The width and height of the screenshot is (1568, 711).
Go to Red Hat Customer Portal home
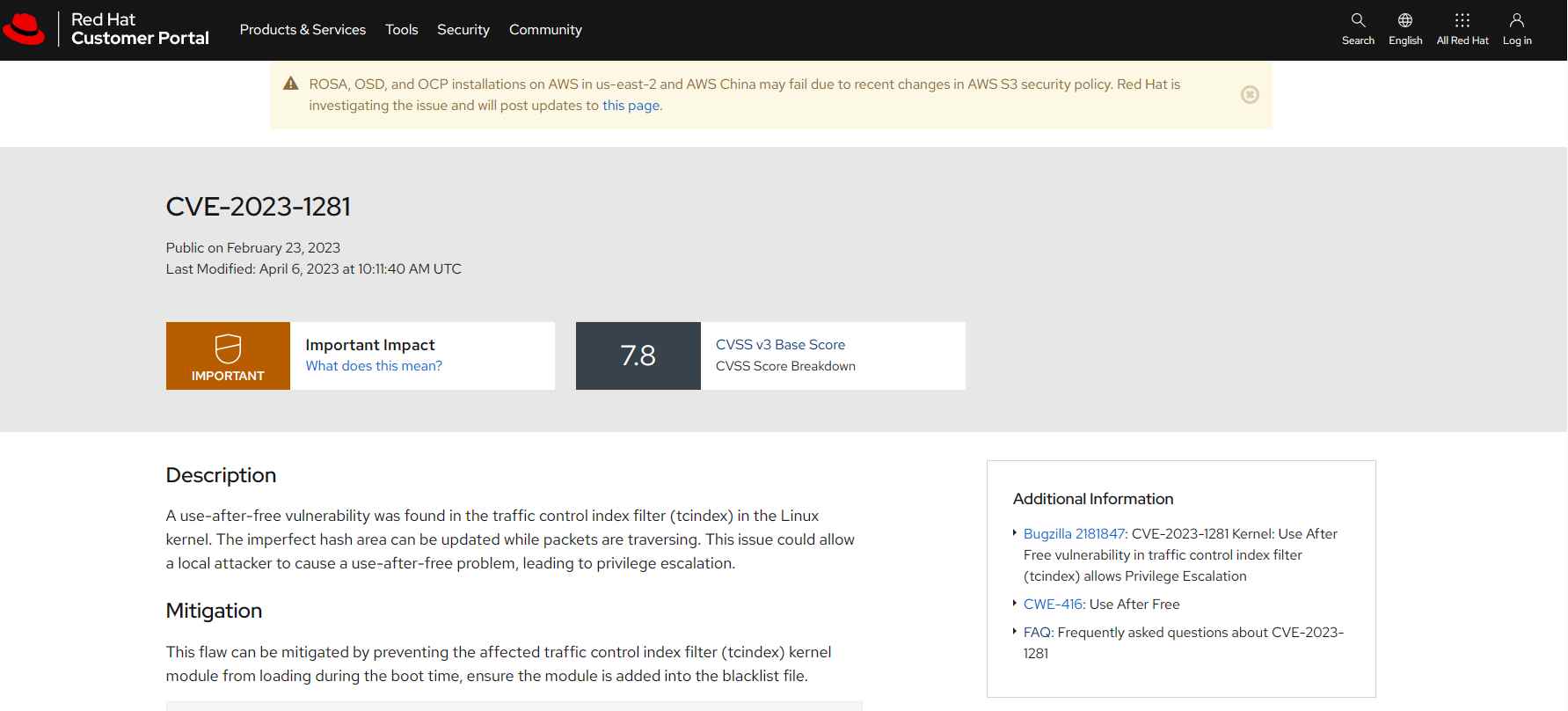tap(140, 29)
